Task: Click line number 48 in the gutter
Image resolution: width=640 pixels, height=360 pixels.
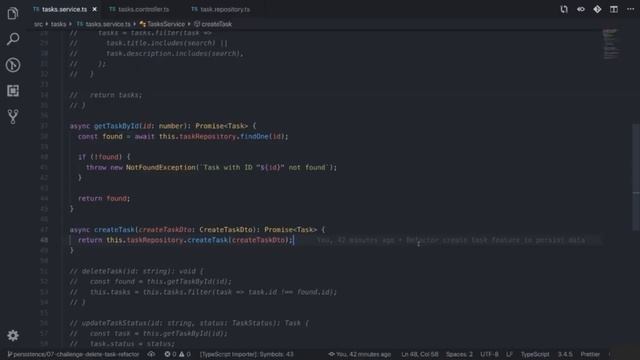Action: (x=44, y=240)
